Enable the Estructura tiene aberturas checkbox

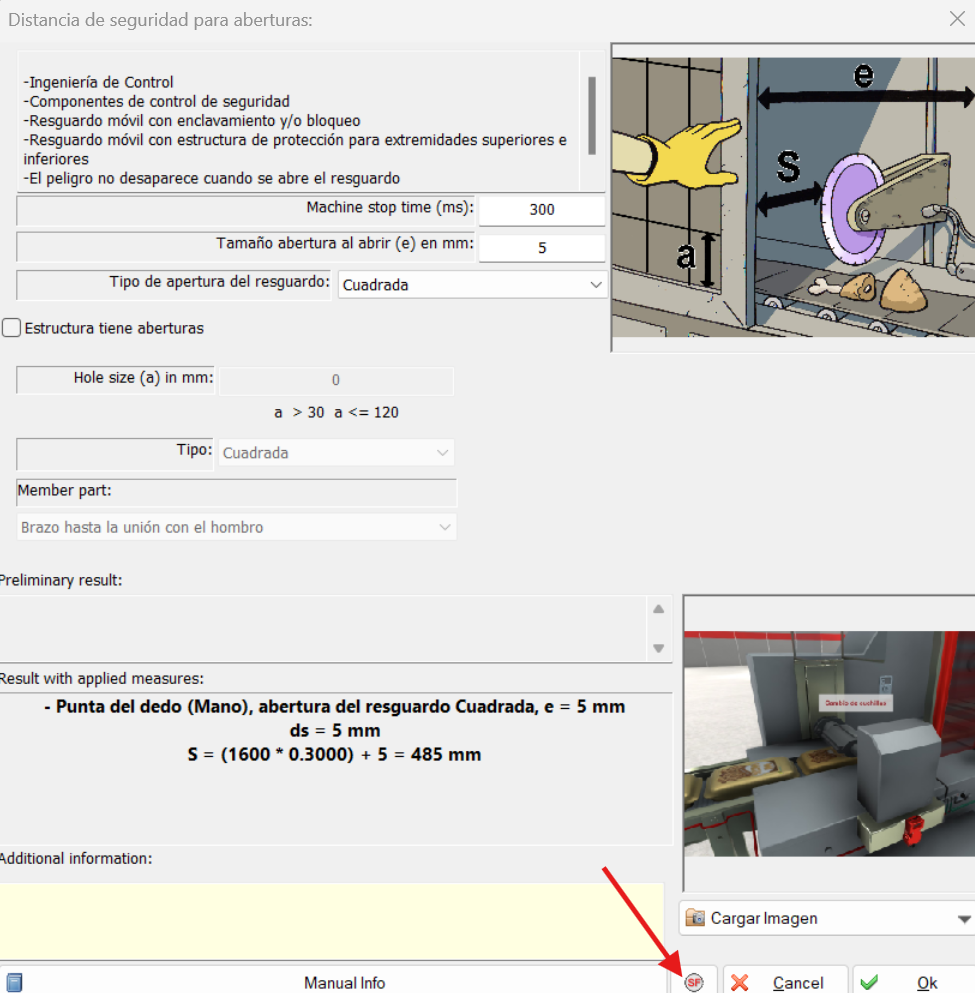[11, 328]
